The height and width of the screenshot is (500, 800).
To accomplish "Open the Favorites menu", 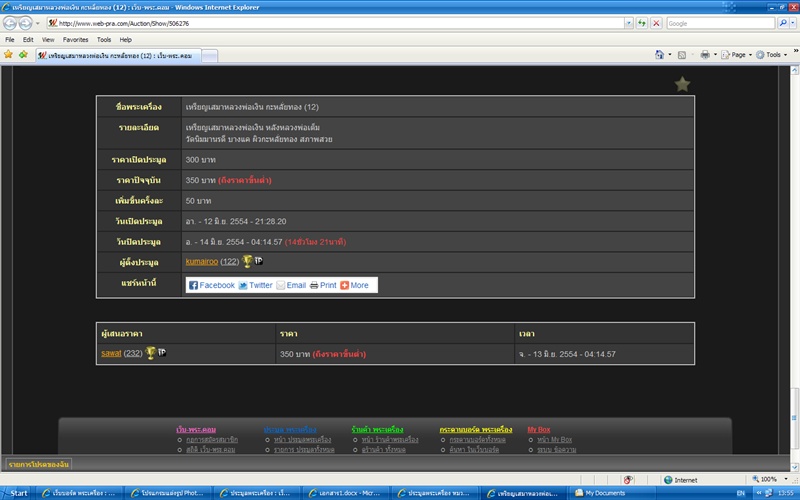I will (x=75, y=39).
